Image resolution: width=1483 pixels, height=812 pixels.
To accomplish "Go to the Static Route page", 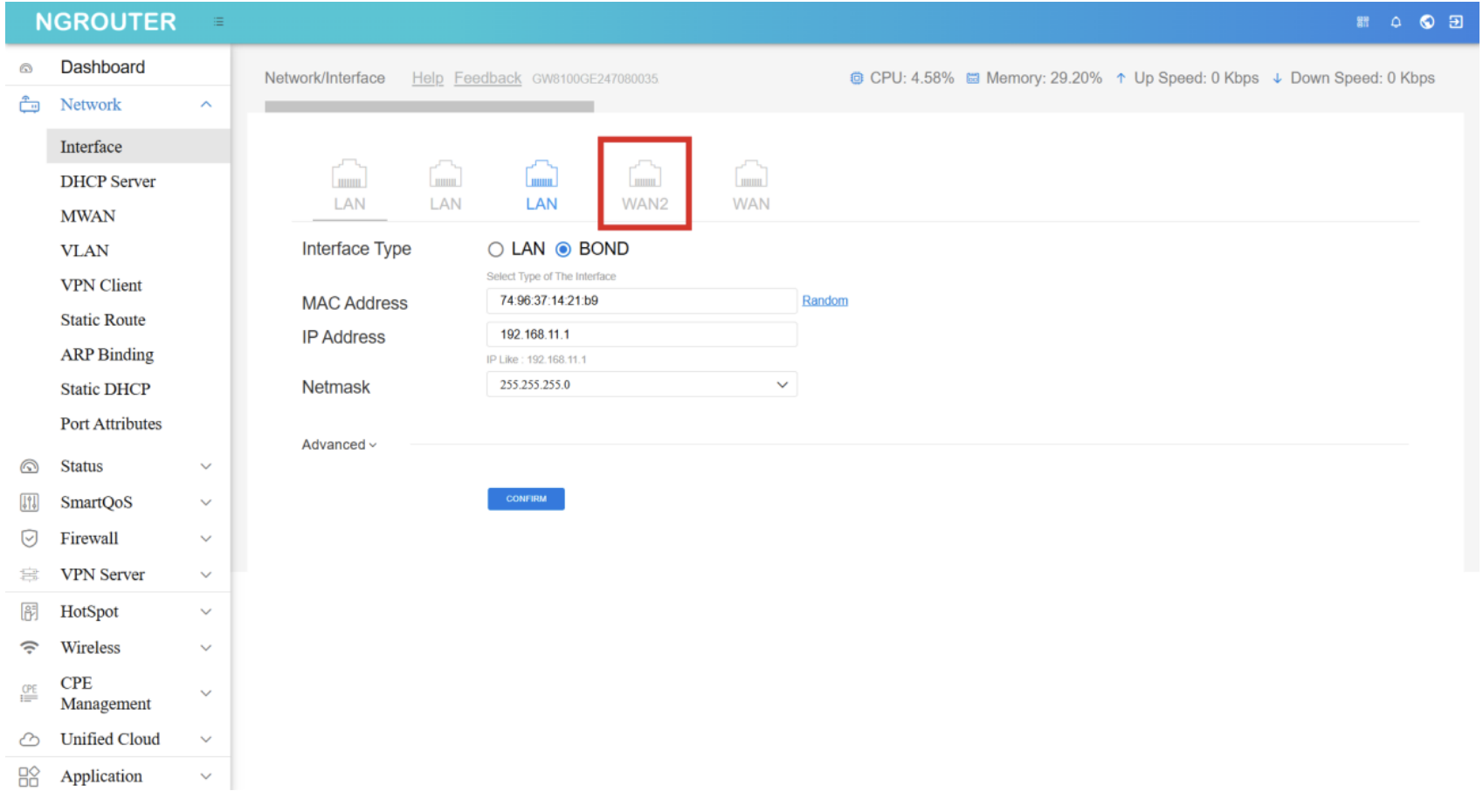I will pyautogui.click(x=102, y=320).
